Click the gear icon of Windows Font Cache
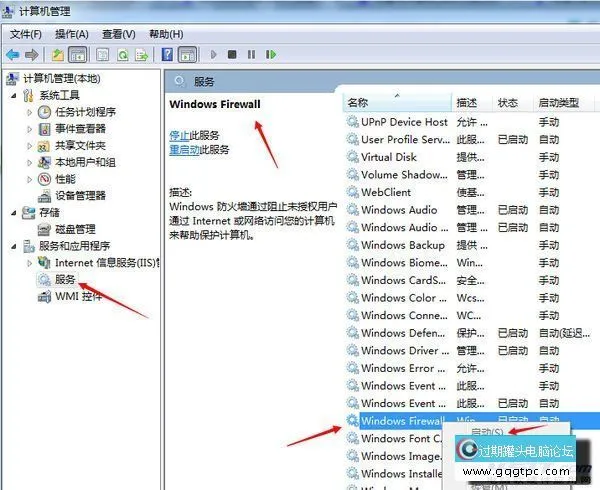 pos(352,438)
